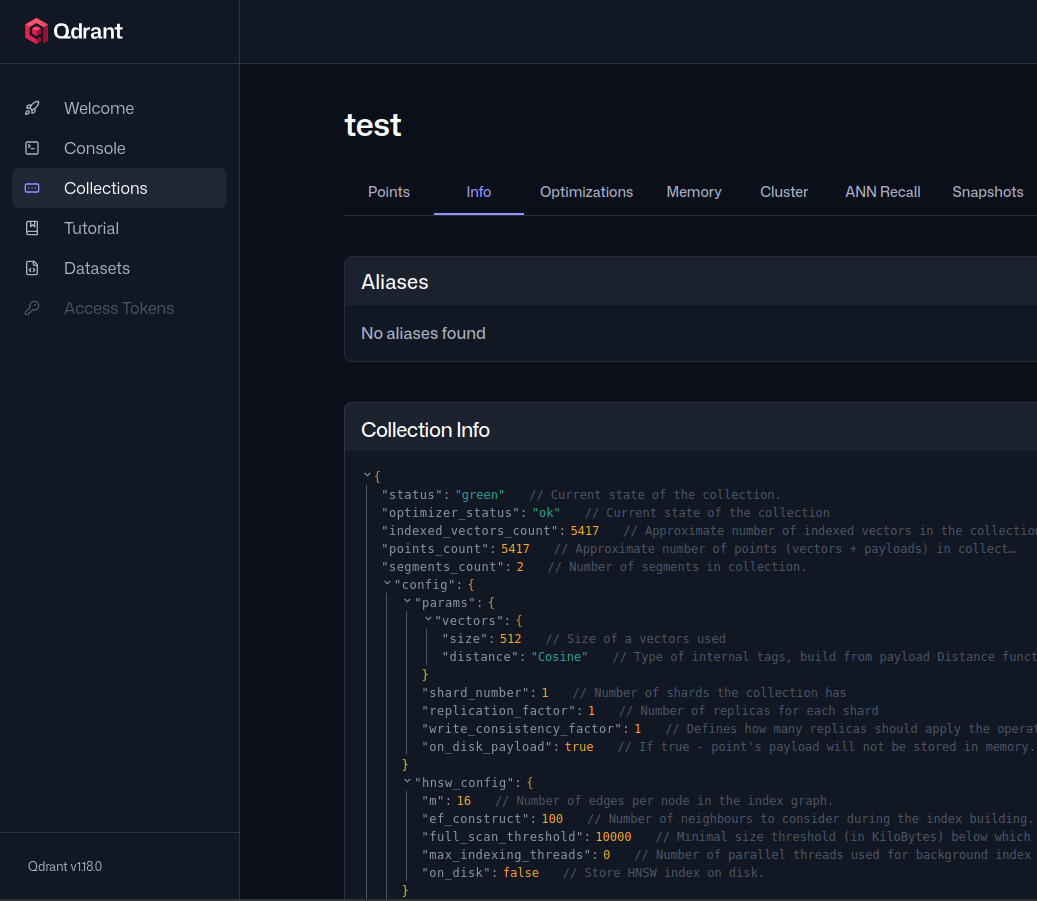The image size is (1037, 901).
Task: Click the Qdrant logo icon
Action: [x=36, y=31]
